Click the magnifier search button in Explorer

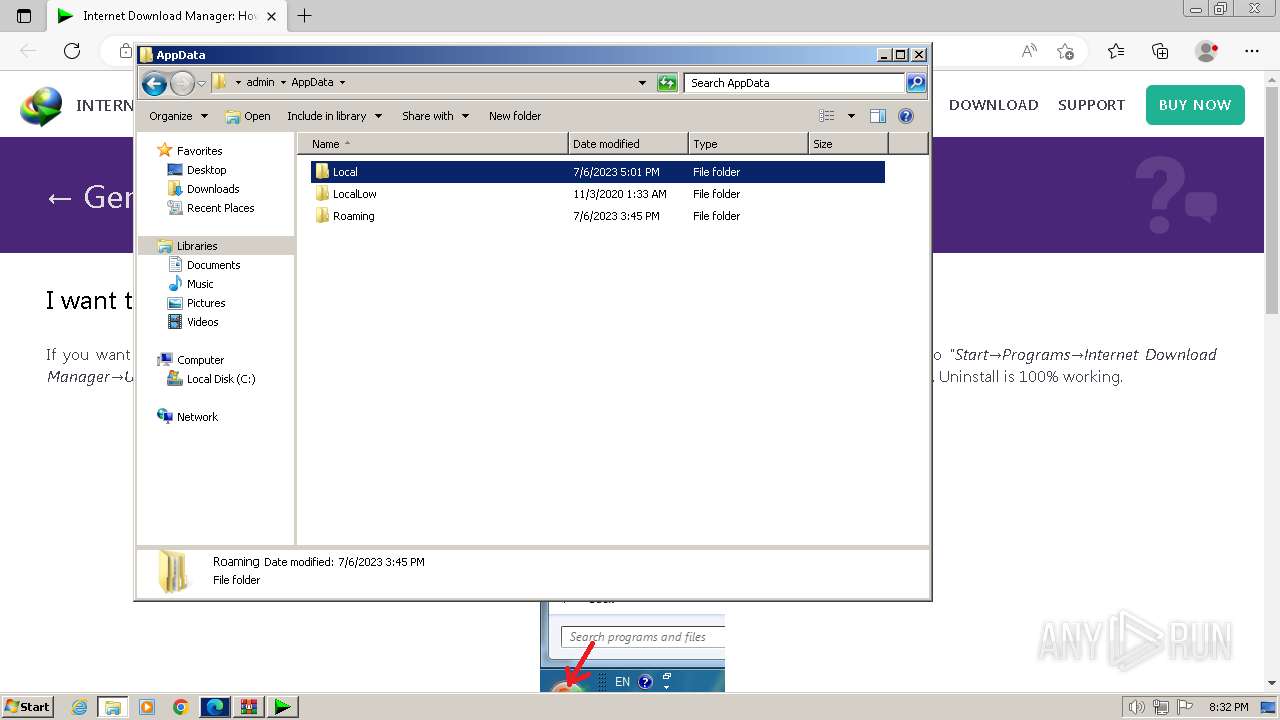coord(916,83)
